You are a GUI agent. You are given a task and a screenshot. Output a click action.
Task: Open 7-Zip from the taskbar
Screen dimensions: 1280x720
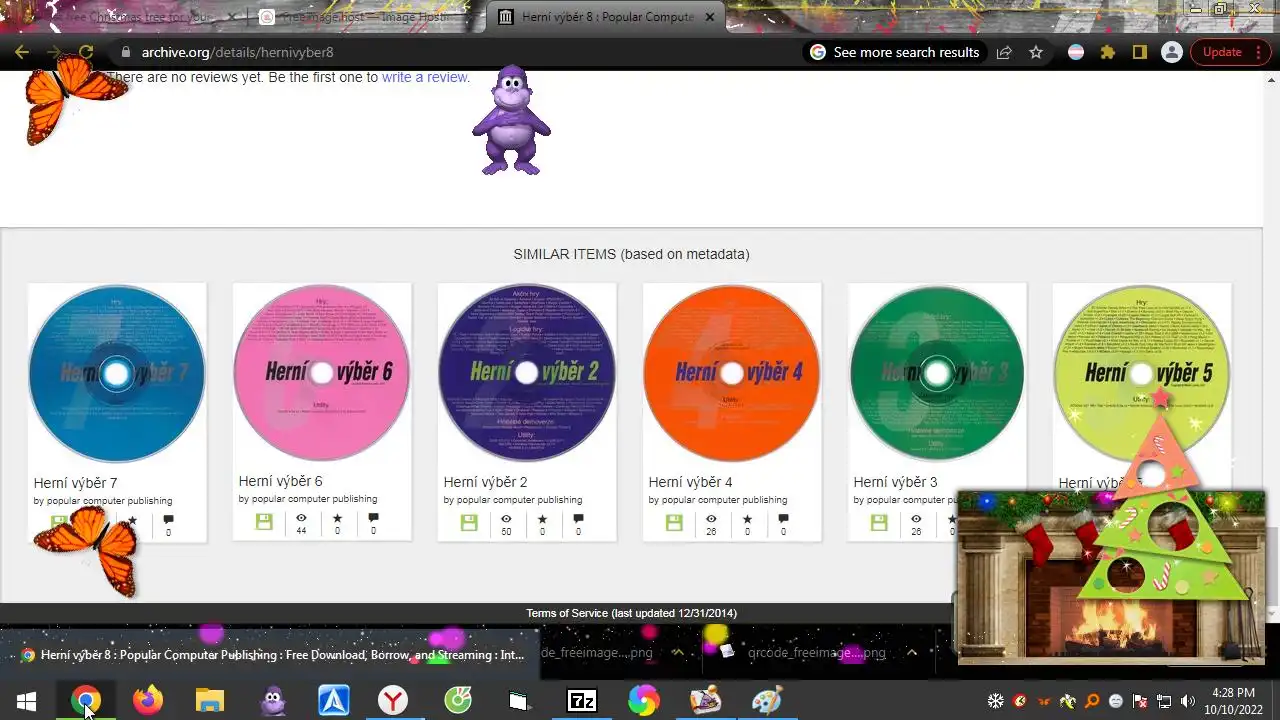pyautogui.click(x=581, y=701)
